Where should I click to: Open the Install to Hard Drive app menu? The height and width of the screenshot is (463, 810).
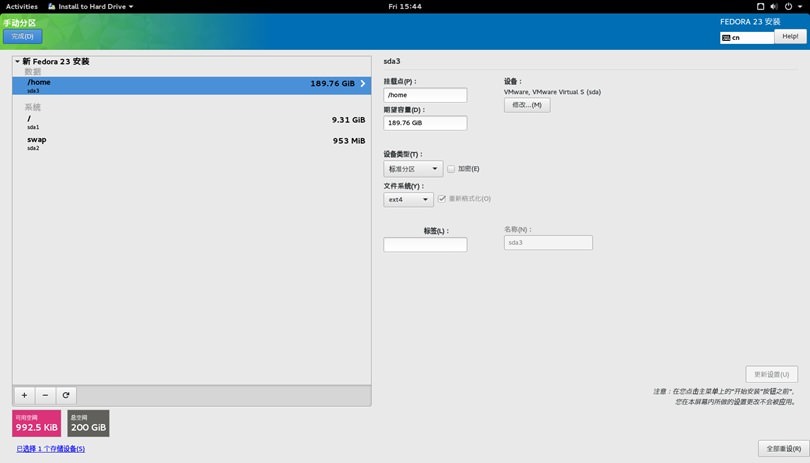pyautogui.click(x=96, y=6)
